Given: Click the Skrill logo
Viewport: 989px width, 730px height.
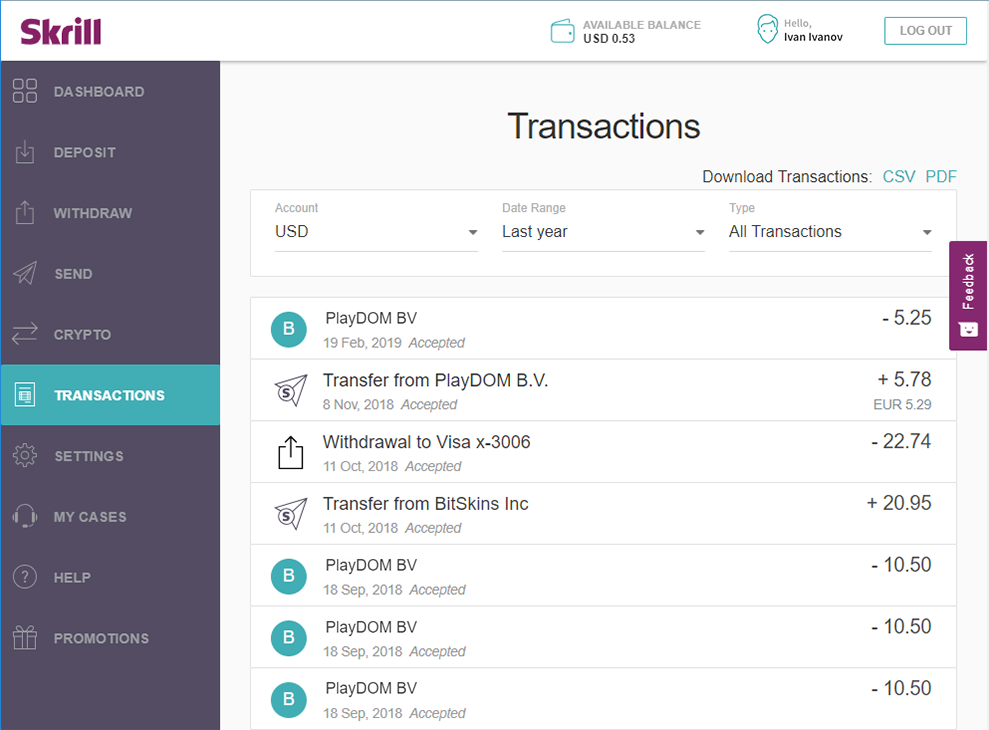Looking at the screenshot, I should point(61,31).
